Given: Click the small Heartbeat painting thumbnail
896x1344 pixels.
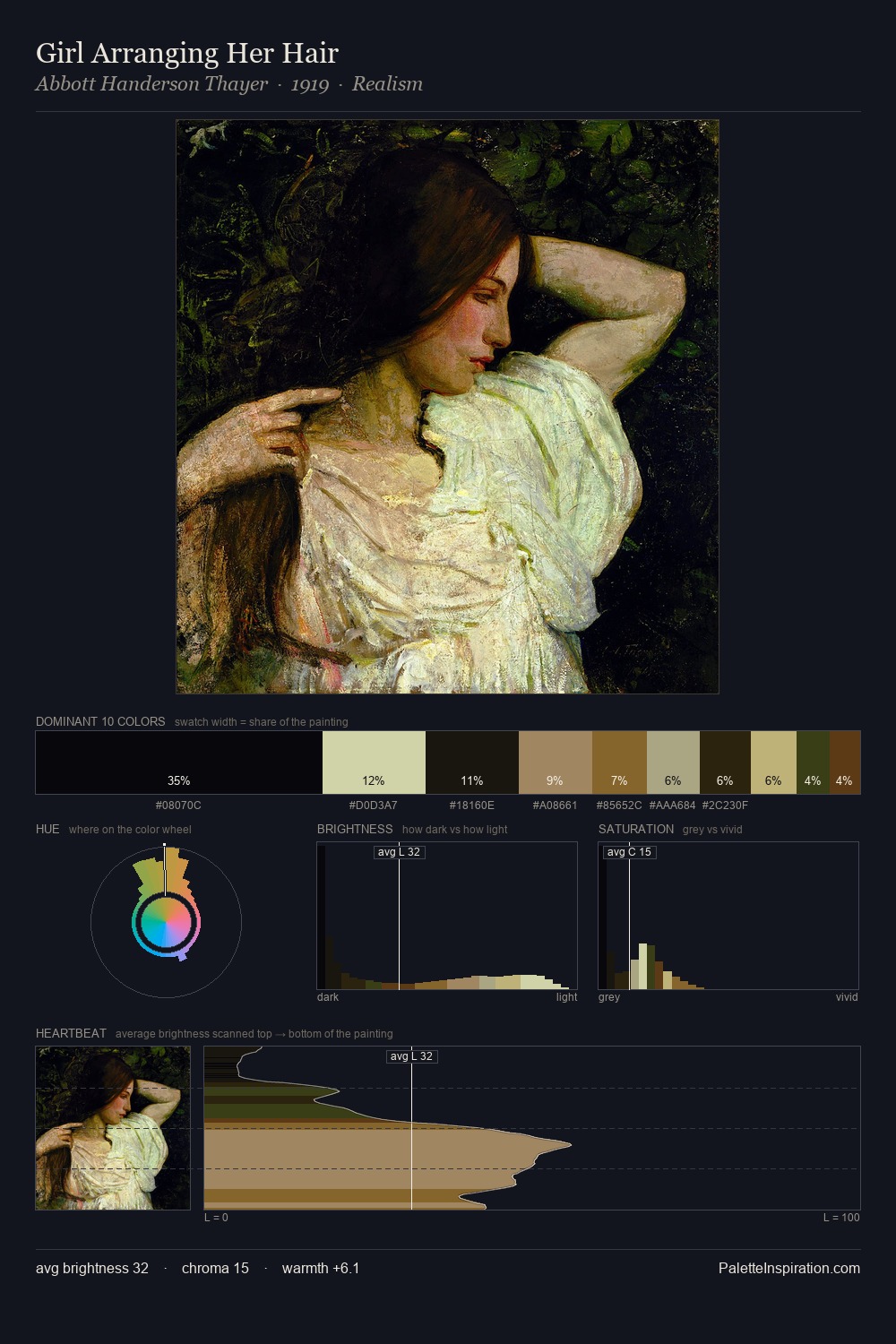Looking at the screenshot, I should [x=113, y=1128].
